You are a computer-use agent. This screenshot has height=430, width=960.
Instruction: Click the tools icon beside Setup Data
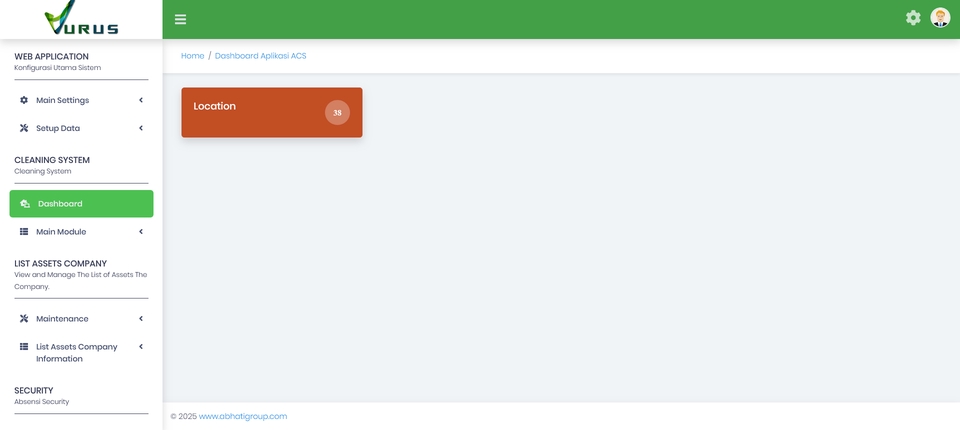[24, 128]
